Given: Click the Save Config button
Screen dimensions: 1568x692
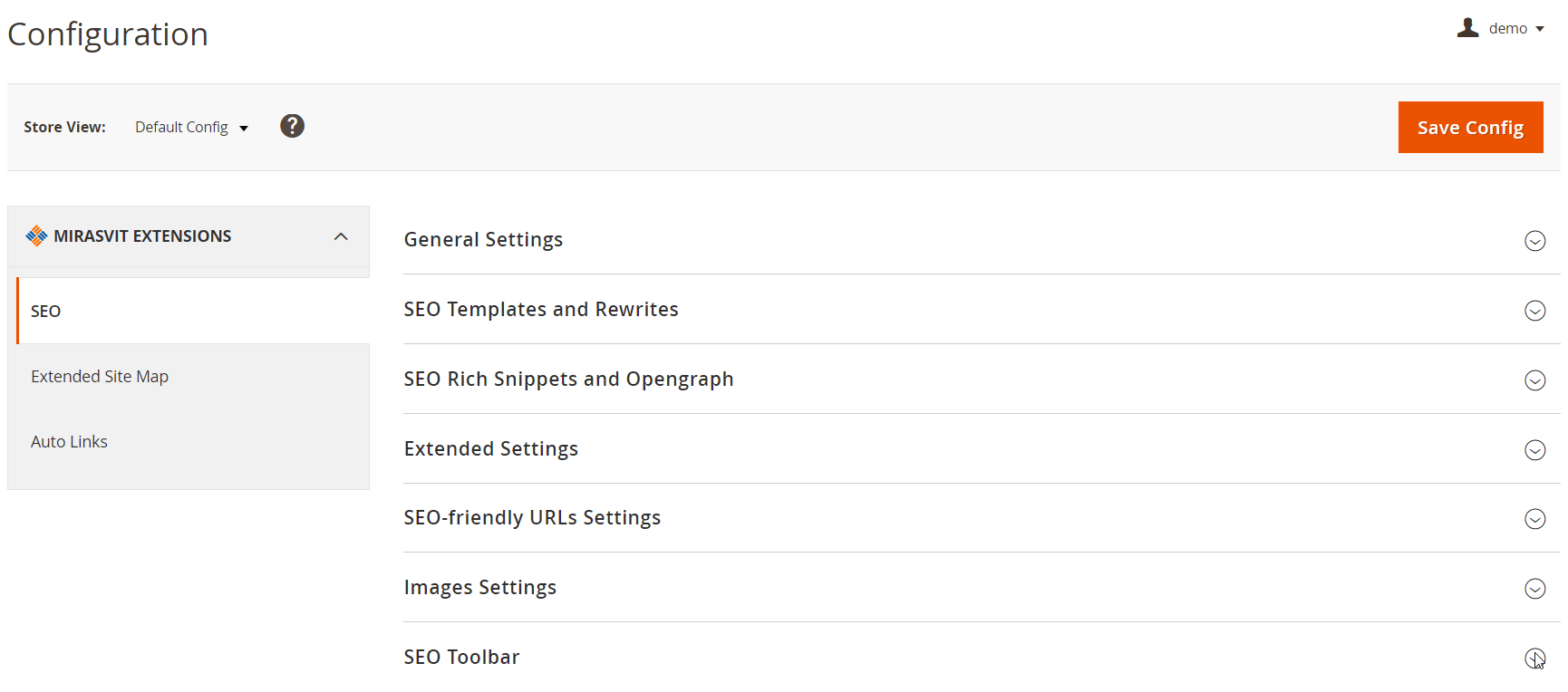Looking at the screenshot, I should coord(1470,128).
